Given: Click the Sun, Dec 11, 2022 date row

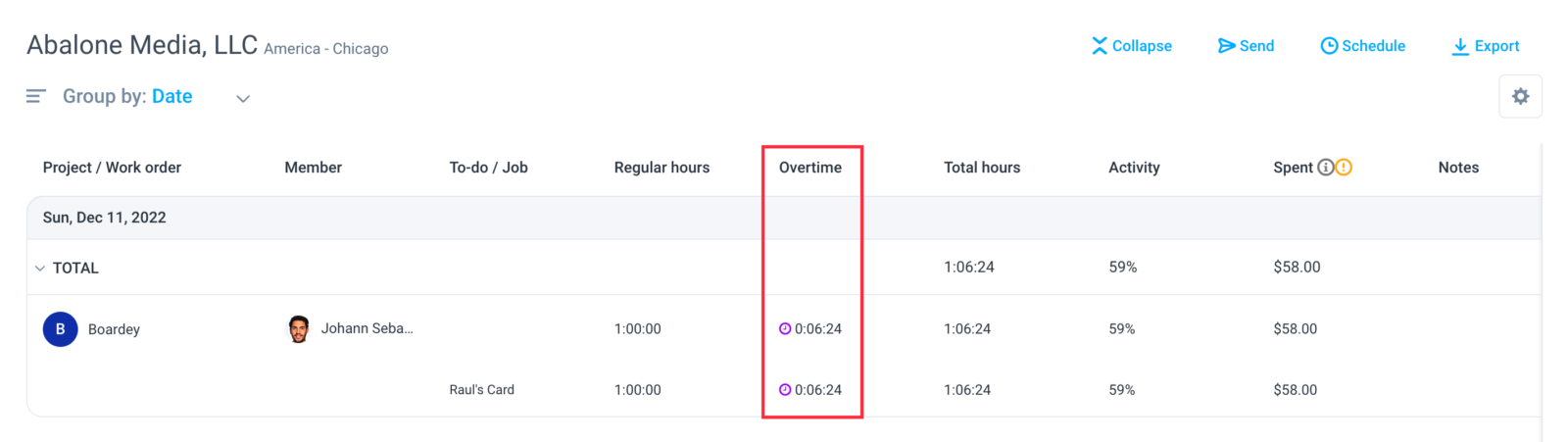Looking at the screenshot, I should click(784, 218).
